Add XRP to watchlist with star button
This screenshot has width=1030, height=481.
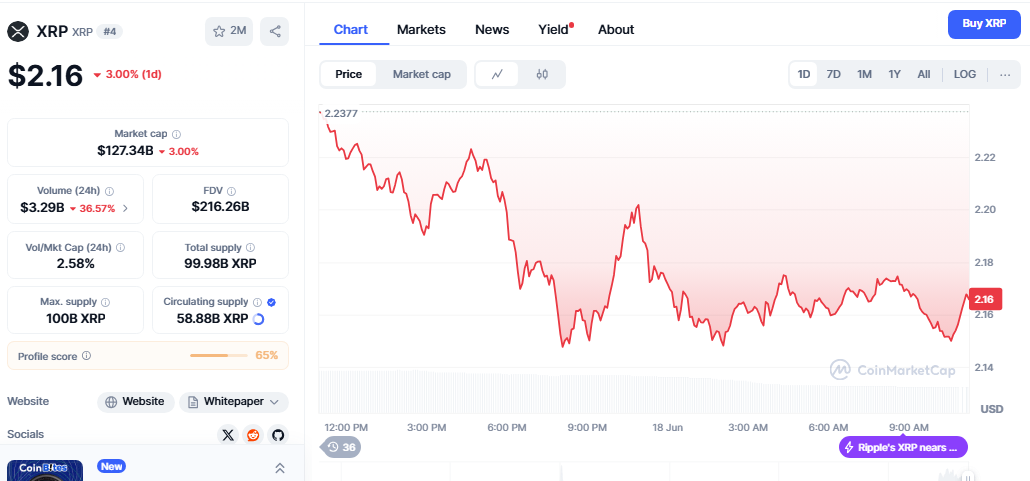(229, 31)
